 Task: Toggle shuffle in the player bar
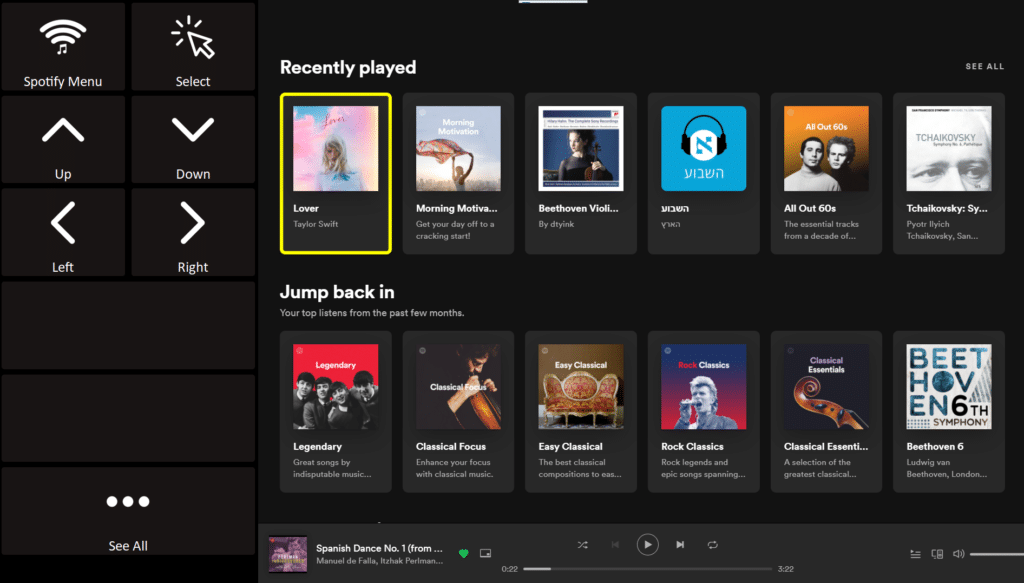coord(583,544)
